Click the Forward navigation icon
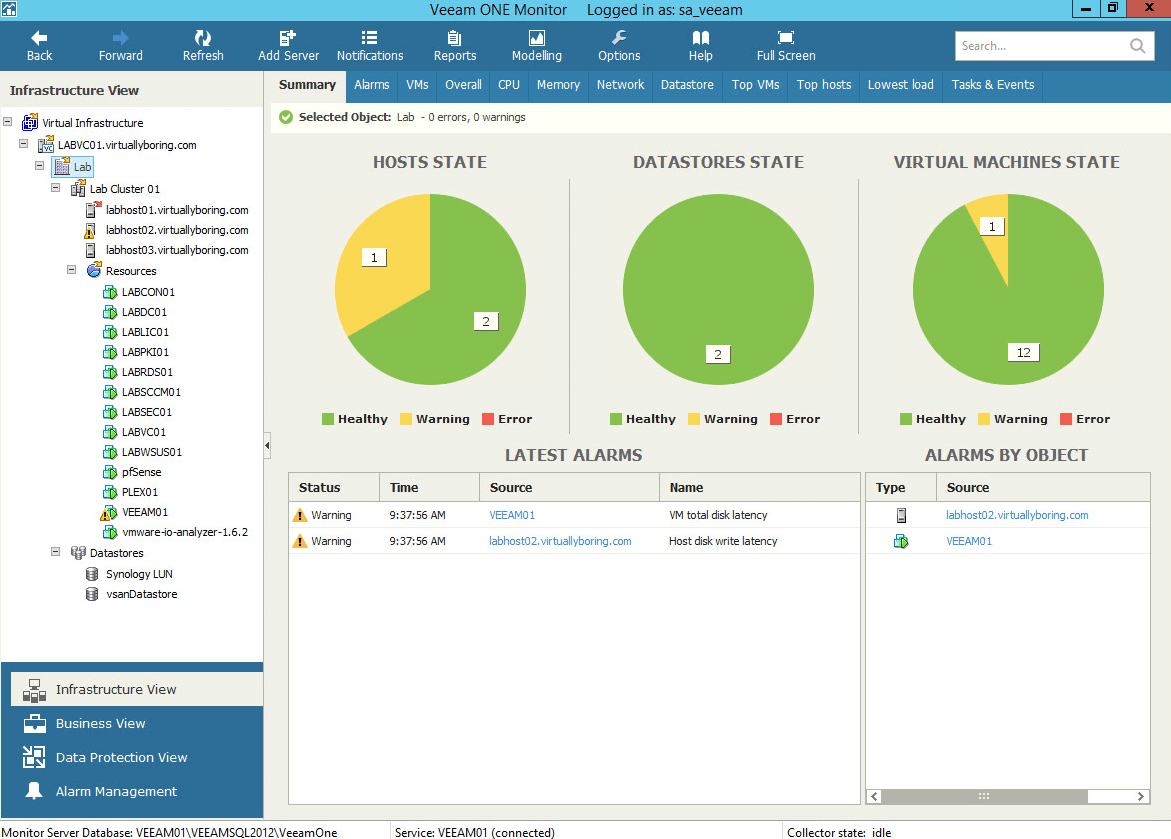 click(120, 37)
